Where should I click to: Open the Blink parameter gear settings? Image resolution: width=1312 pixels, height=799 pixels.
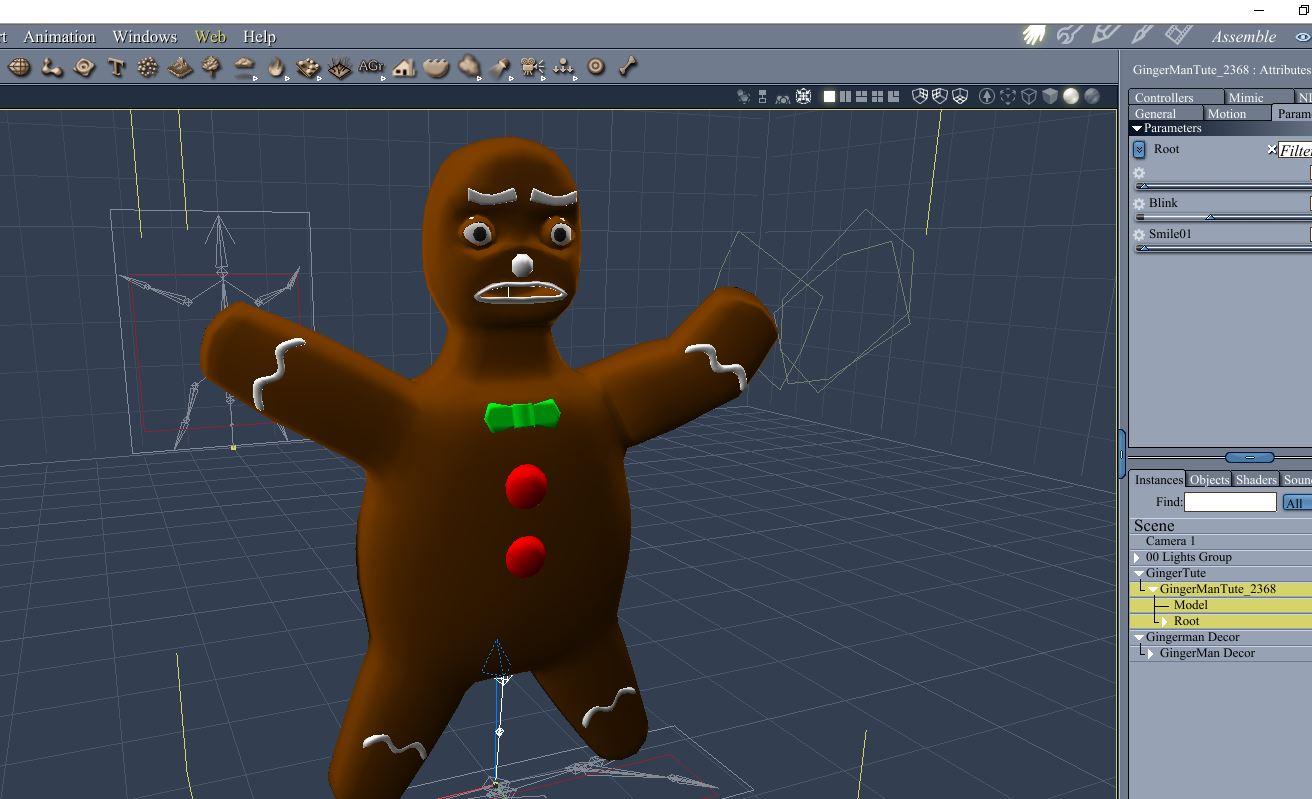click(1139, 204)
